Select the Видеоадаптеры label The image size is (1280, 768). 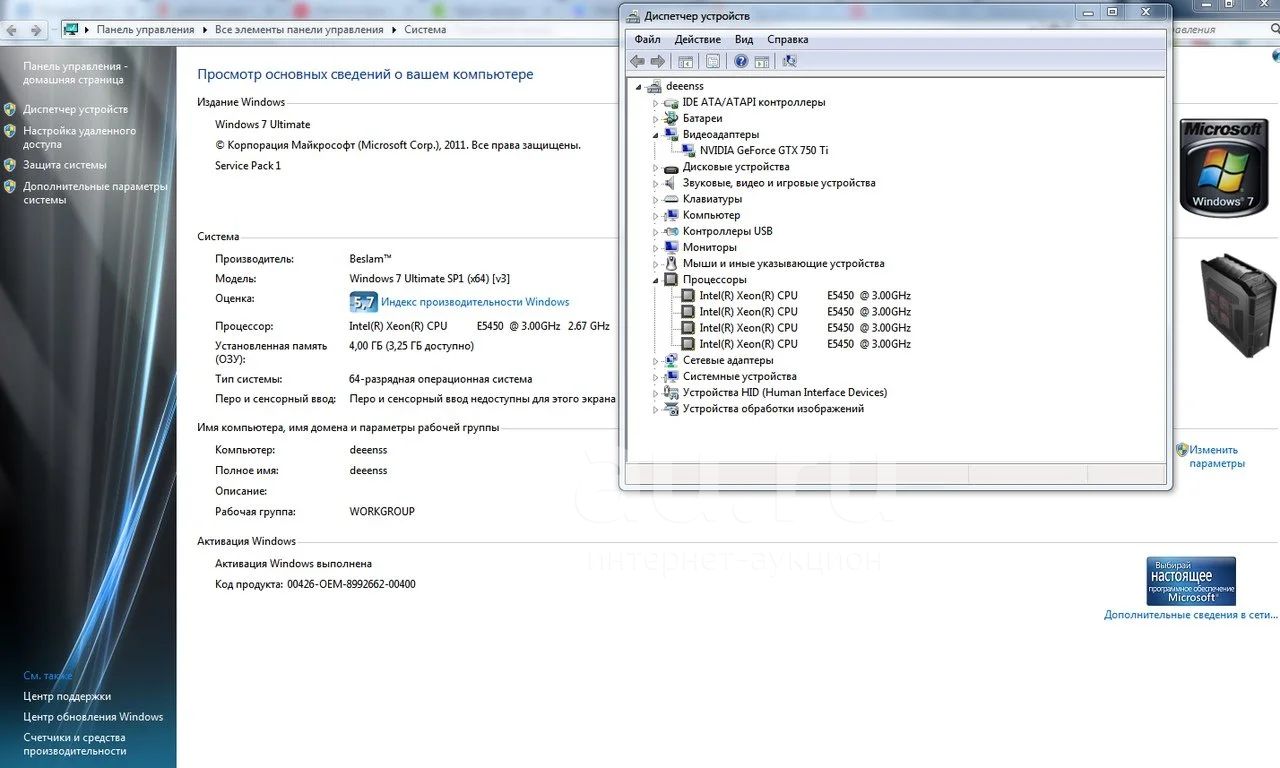point(721,134)
